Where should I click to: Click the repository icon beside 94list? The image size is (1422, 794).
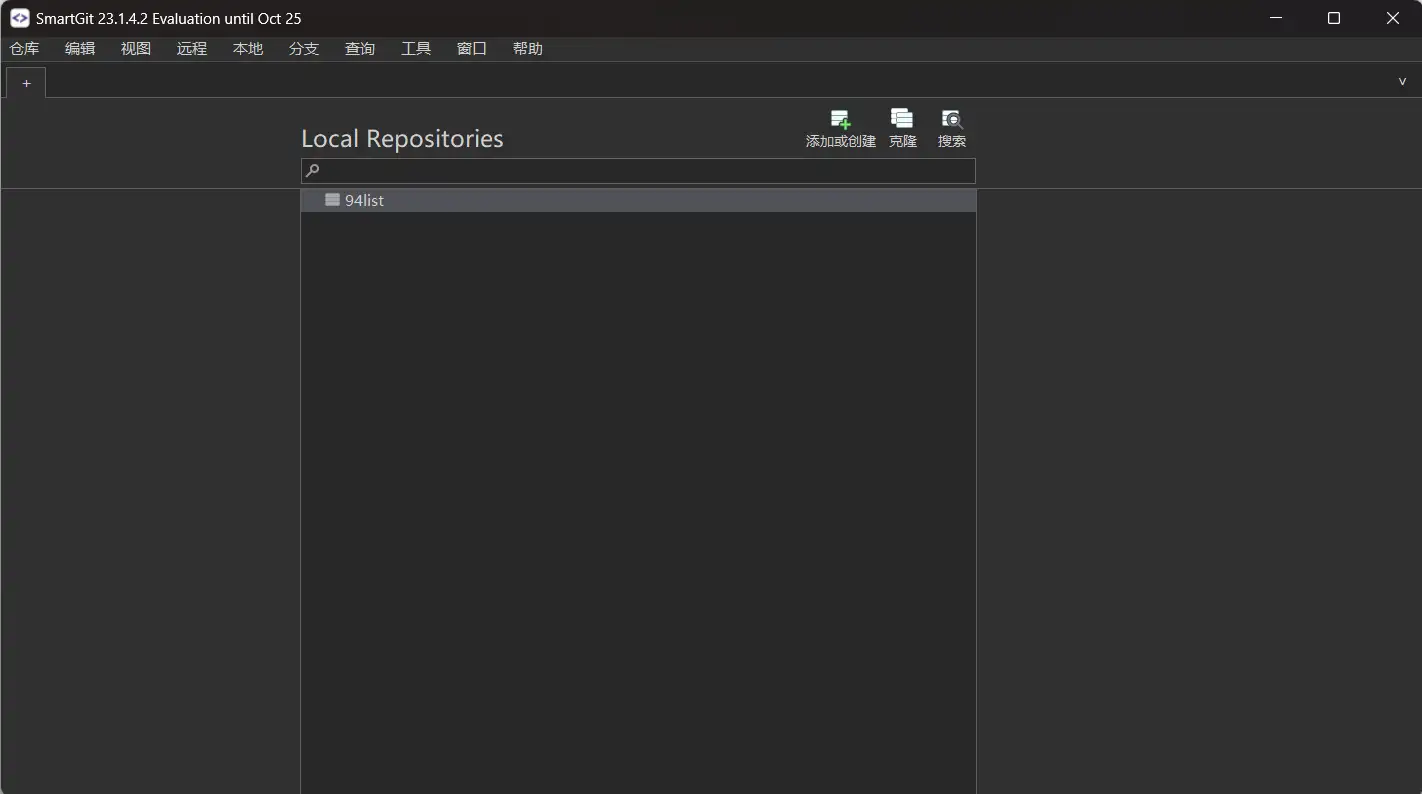[332, 200]
